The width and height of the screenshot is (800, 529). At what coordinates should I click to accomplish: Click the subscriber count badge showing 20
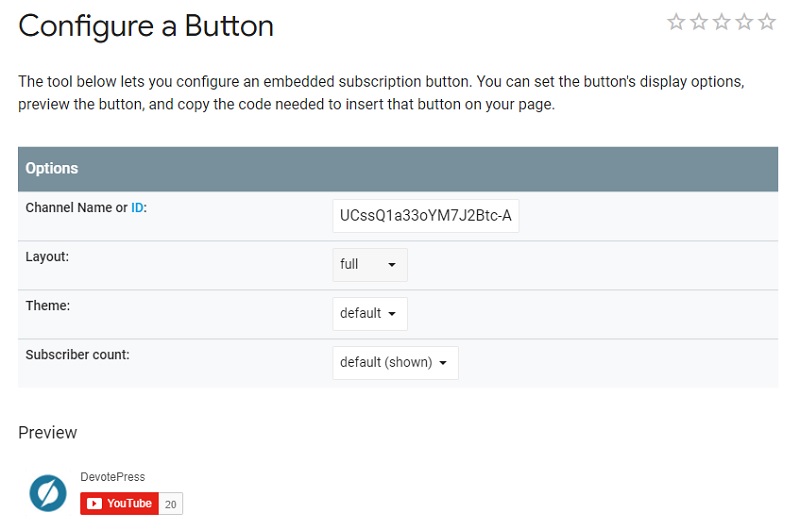(x=171, y=504)
